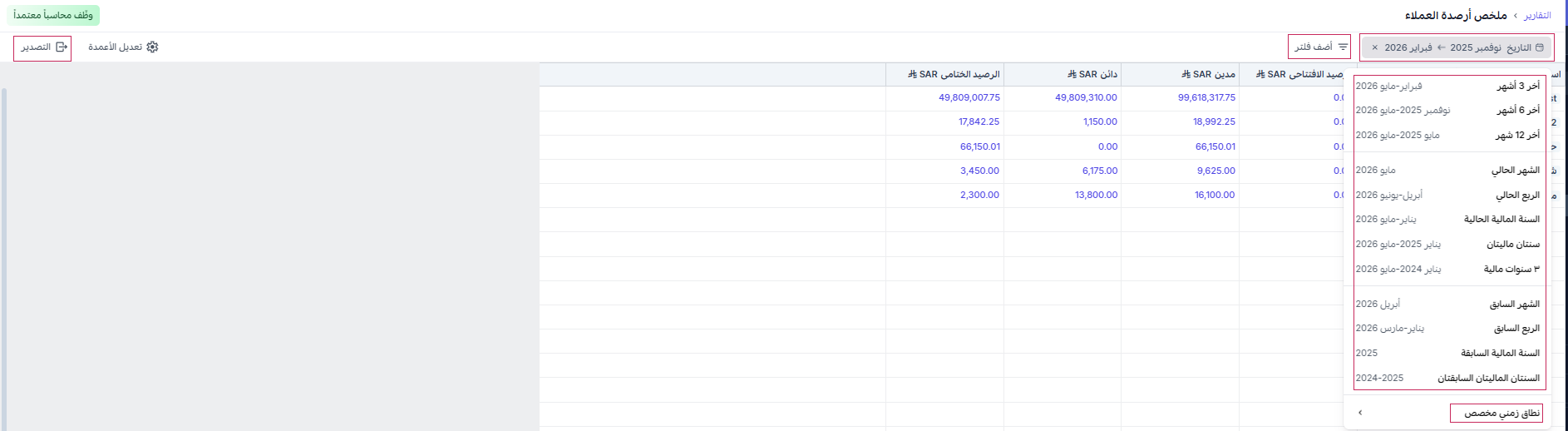Open credit value 13,800.00
The height and width of the screenshot is (431, 1568).
click(x=1097, y=195)
